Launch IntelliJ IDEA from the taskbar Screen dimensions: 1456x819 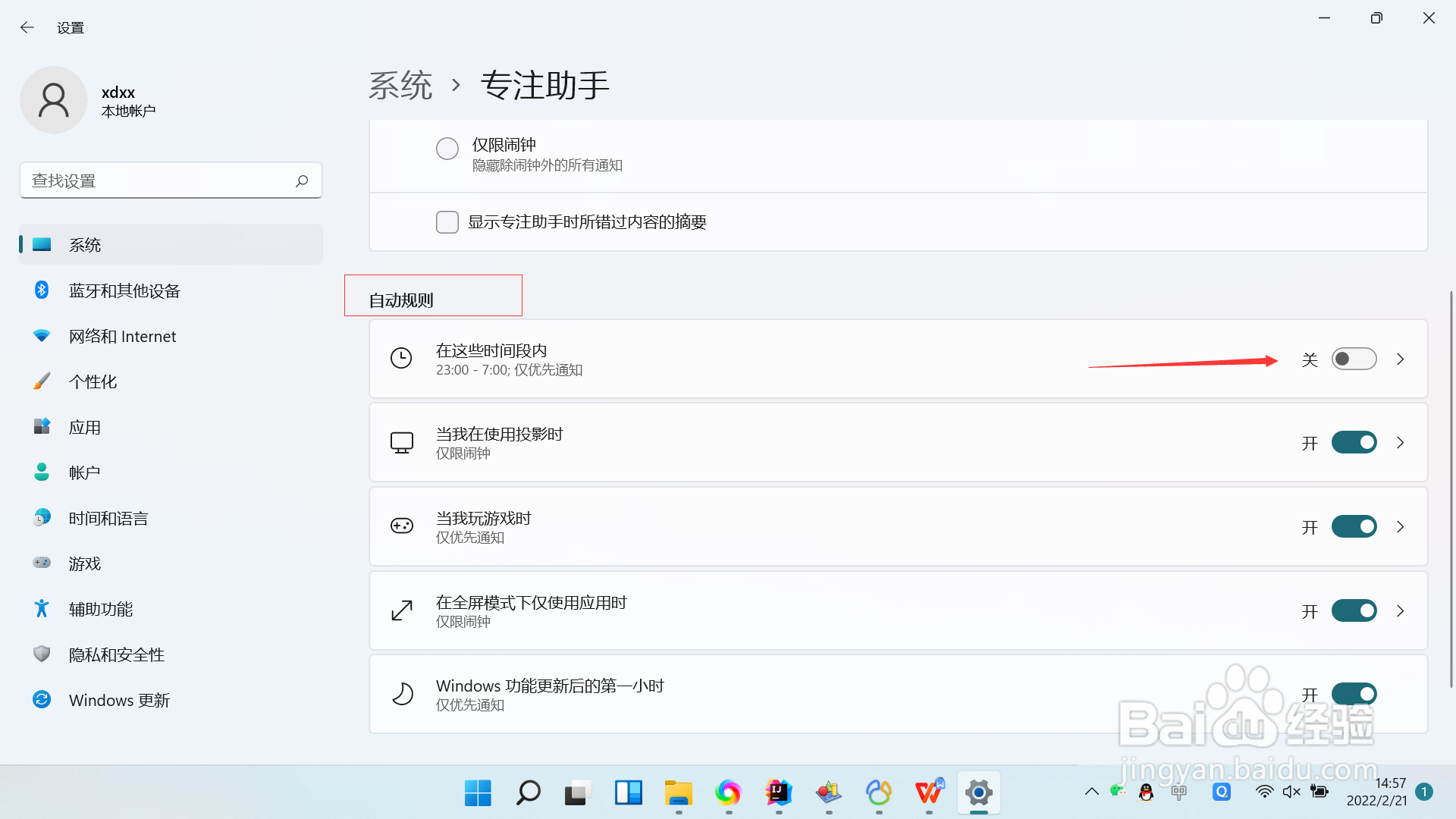(x=779, y=793)
